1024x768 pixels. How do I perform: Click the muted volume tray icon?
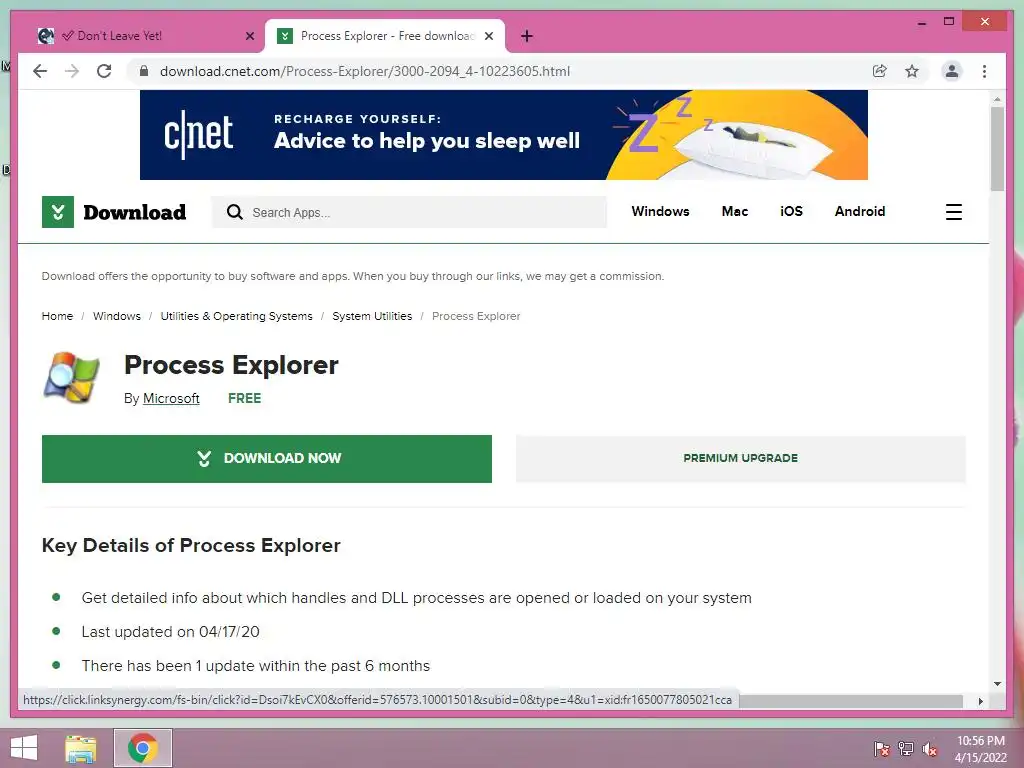point(929,748)
